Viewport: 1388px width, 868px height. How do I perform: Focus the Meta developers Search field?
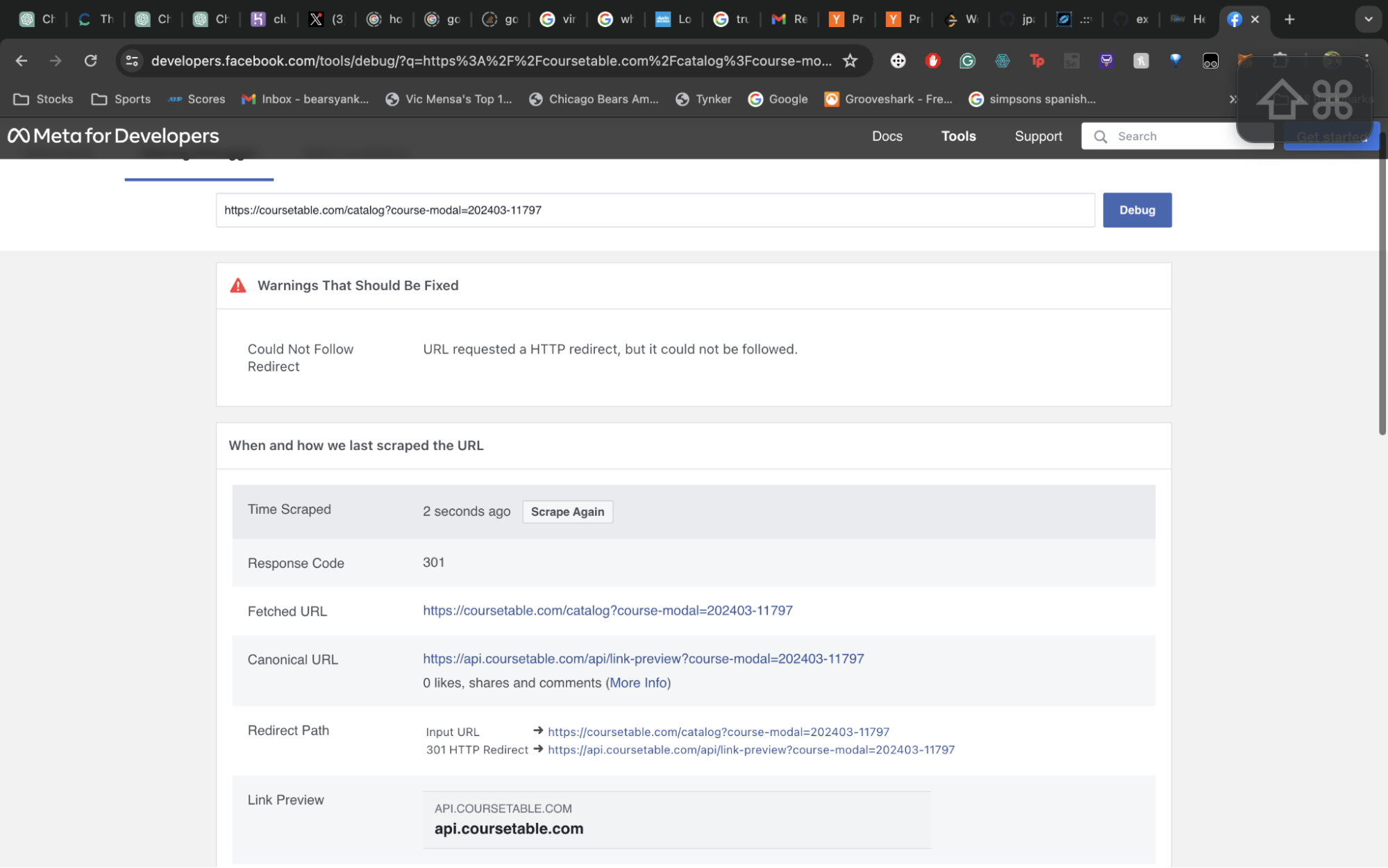click(x=1177, y=137)
